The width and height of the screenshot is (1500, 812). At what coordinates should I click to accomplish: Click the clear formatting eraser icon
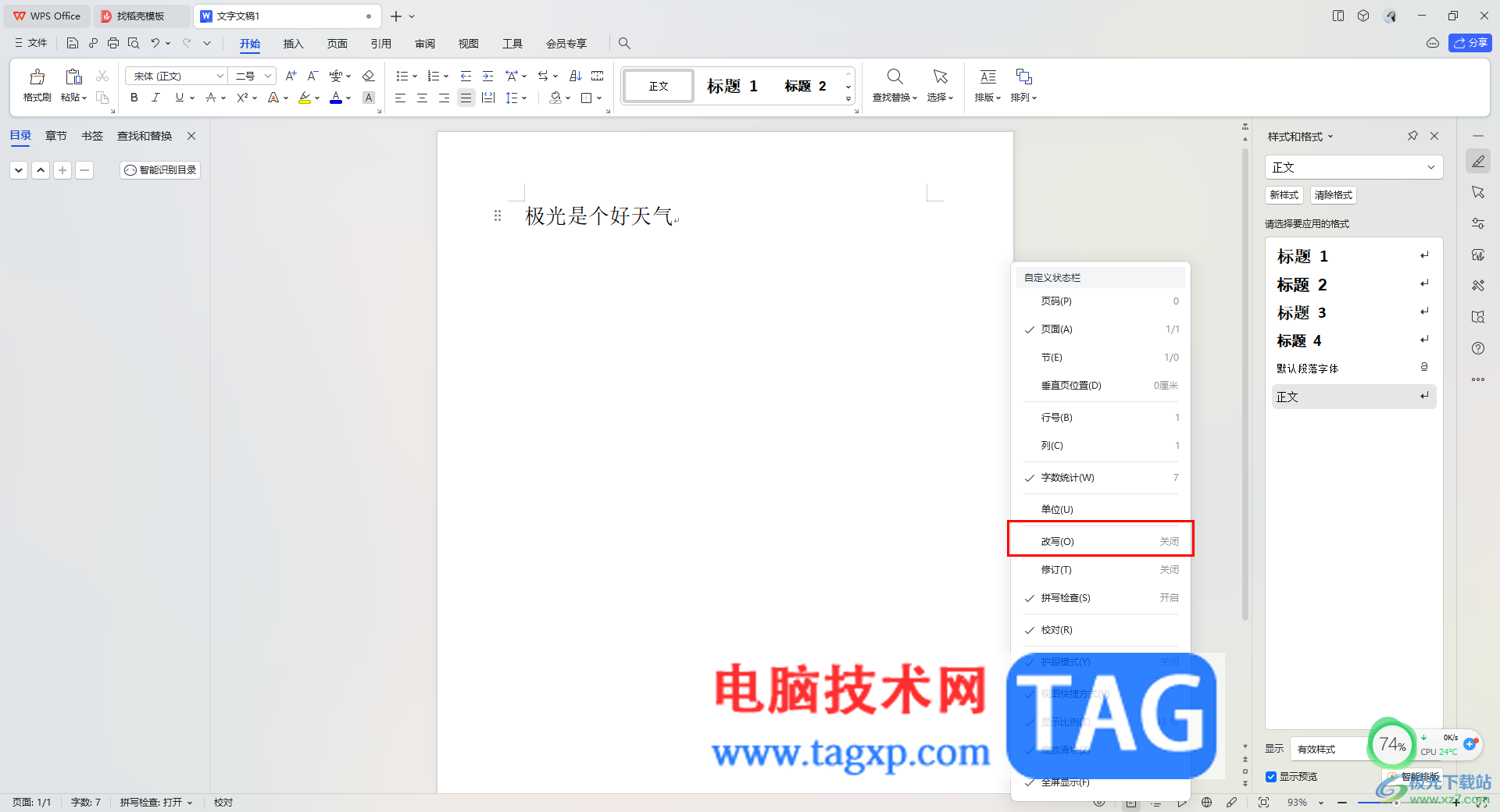click(369, 76)
